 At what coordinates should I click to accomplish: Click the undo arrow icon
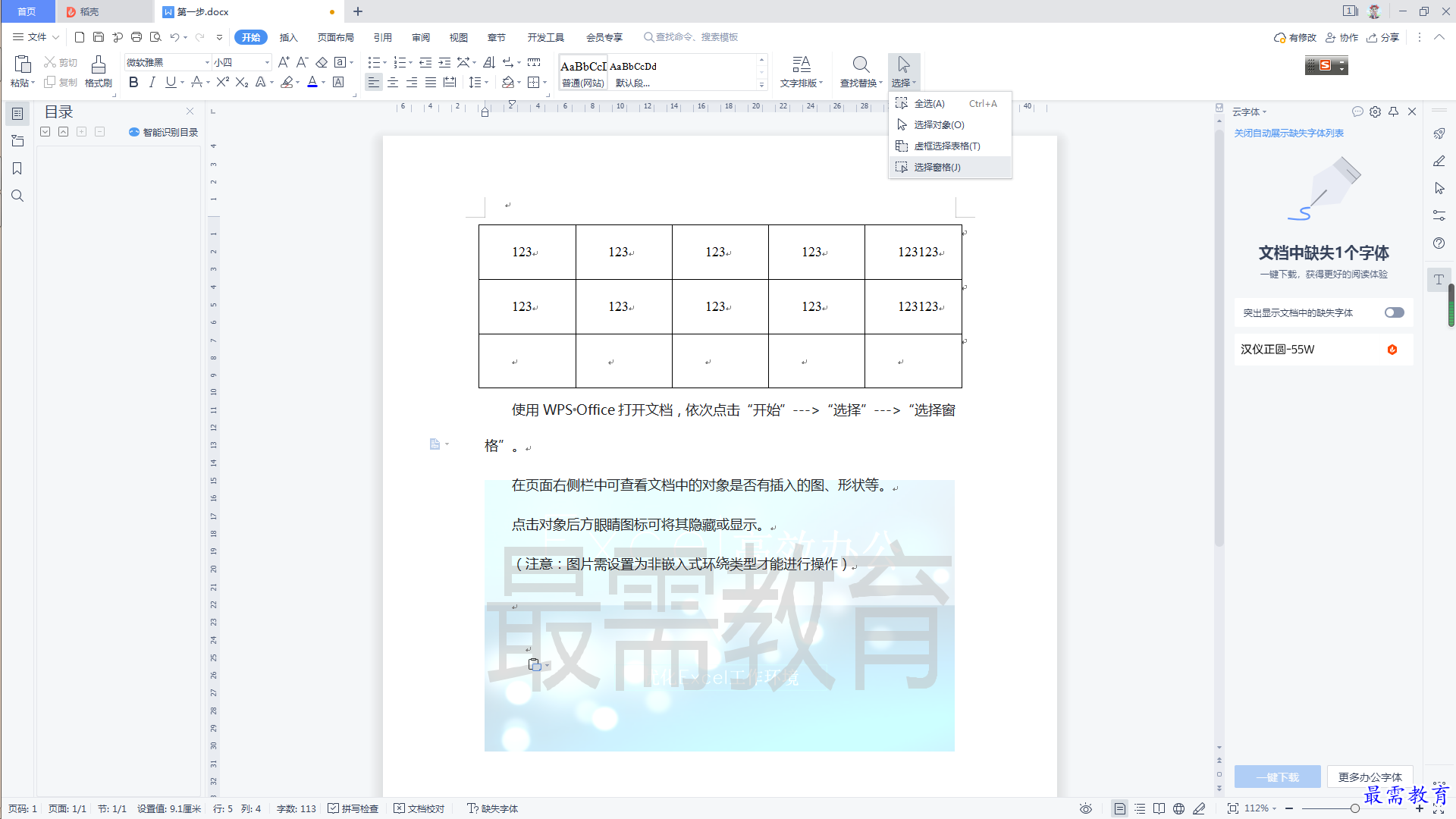[174, 37]
